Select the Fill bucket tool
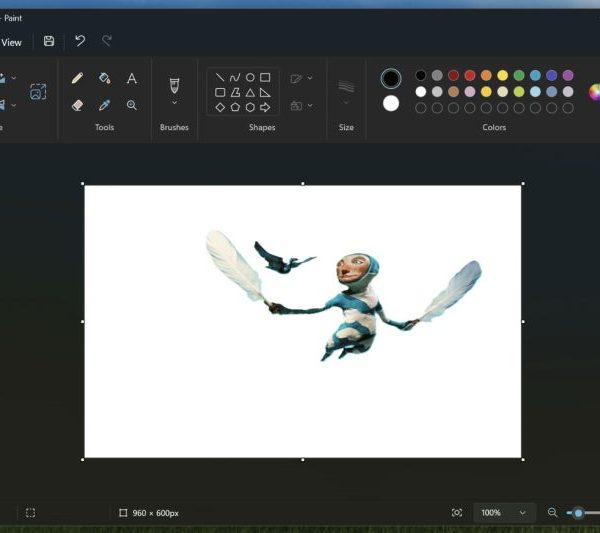Screen dimensions: 600x533 [x=104, y=78]
